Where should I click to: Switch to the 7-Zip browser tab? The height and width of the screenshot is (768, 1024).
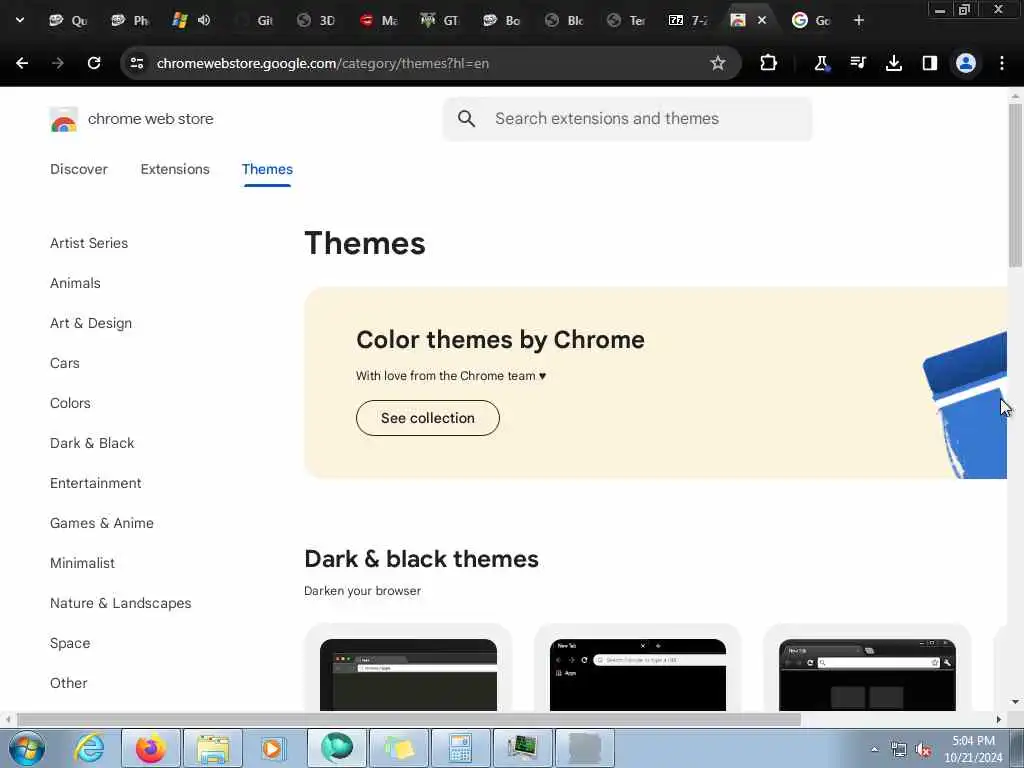point(688,21)
